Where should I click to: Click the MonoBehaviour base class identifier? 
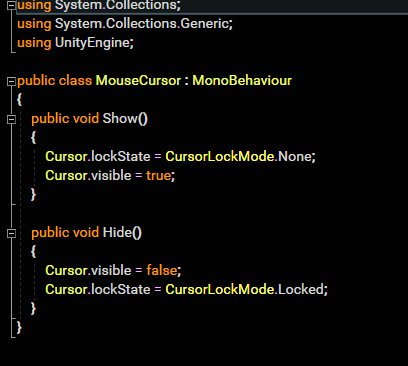pos(242,81)
